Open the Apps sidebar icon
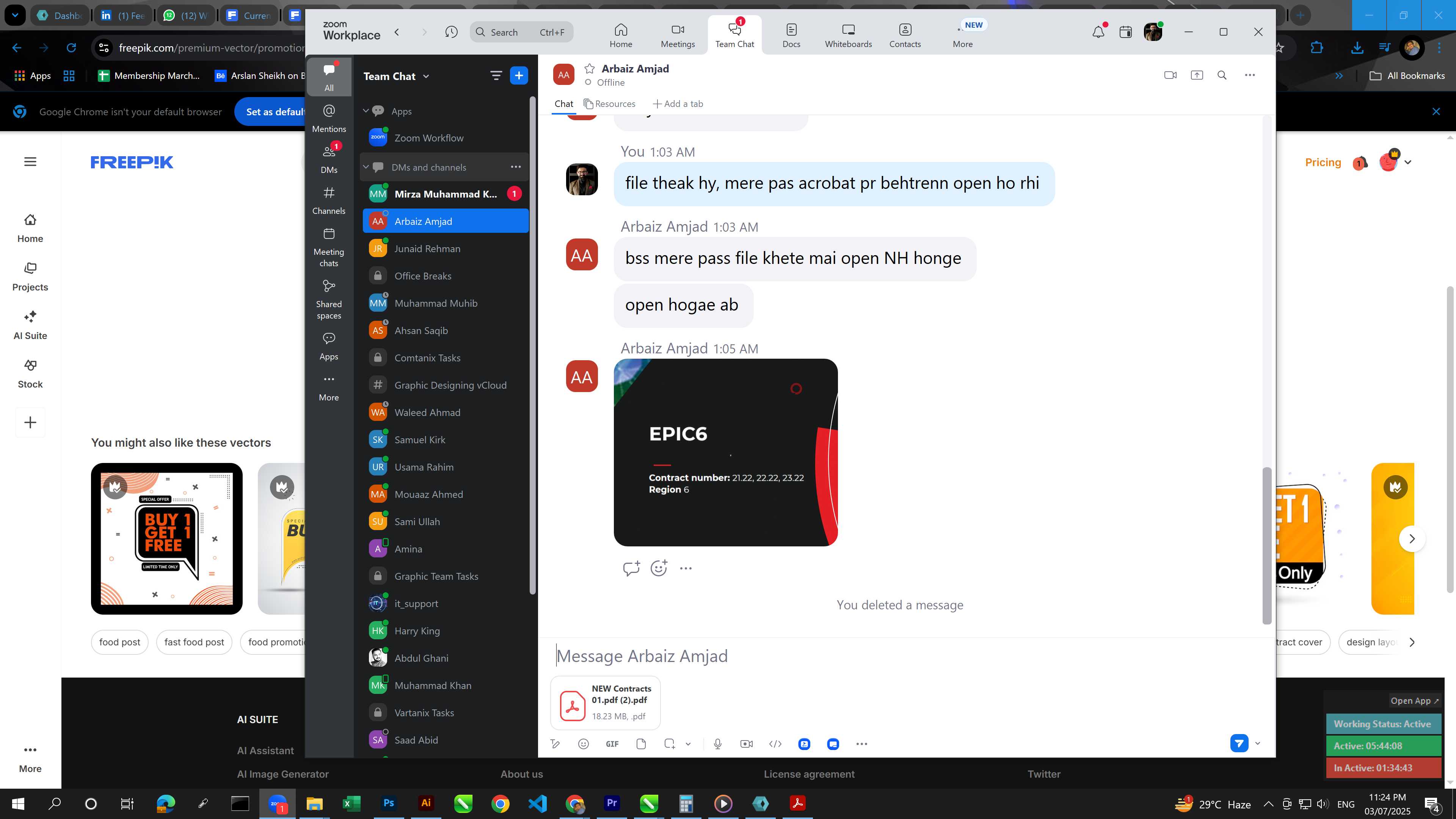Screen dimensions: 1456x819 [x=329, y=347]
